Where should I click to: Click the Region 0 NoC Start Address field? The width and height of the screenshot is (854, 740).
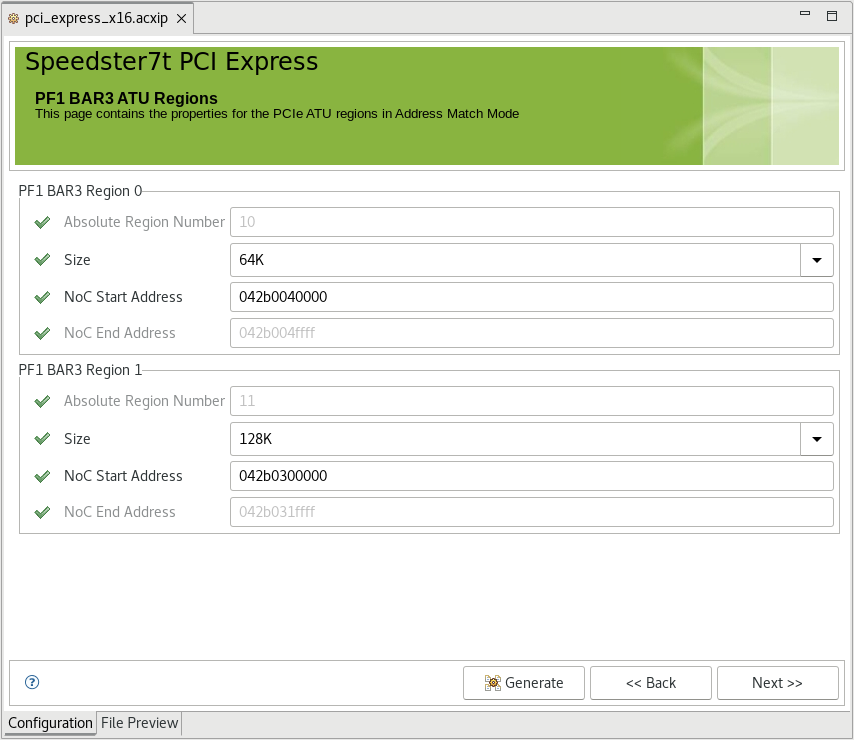(x=531, y=297)
